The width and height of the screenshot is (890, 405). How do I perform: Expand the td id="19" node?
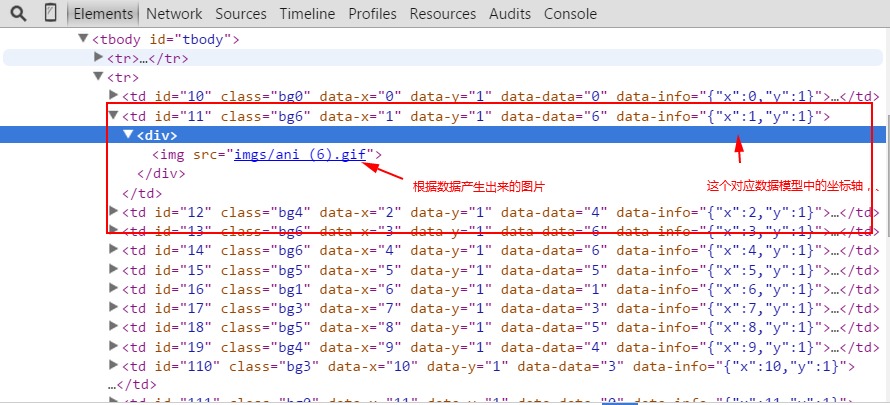click(113, 347)
